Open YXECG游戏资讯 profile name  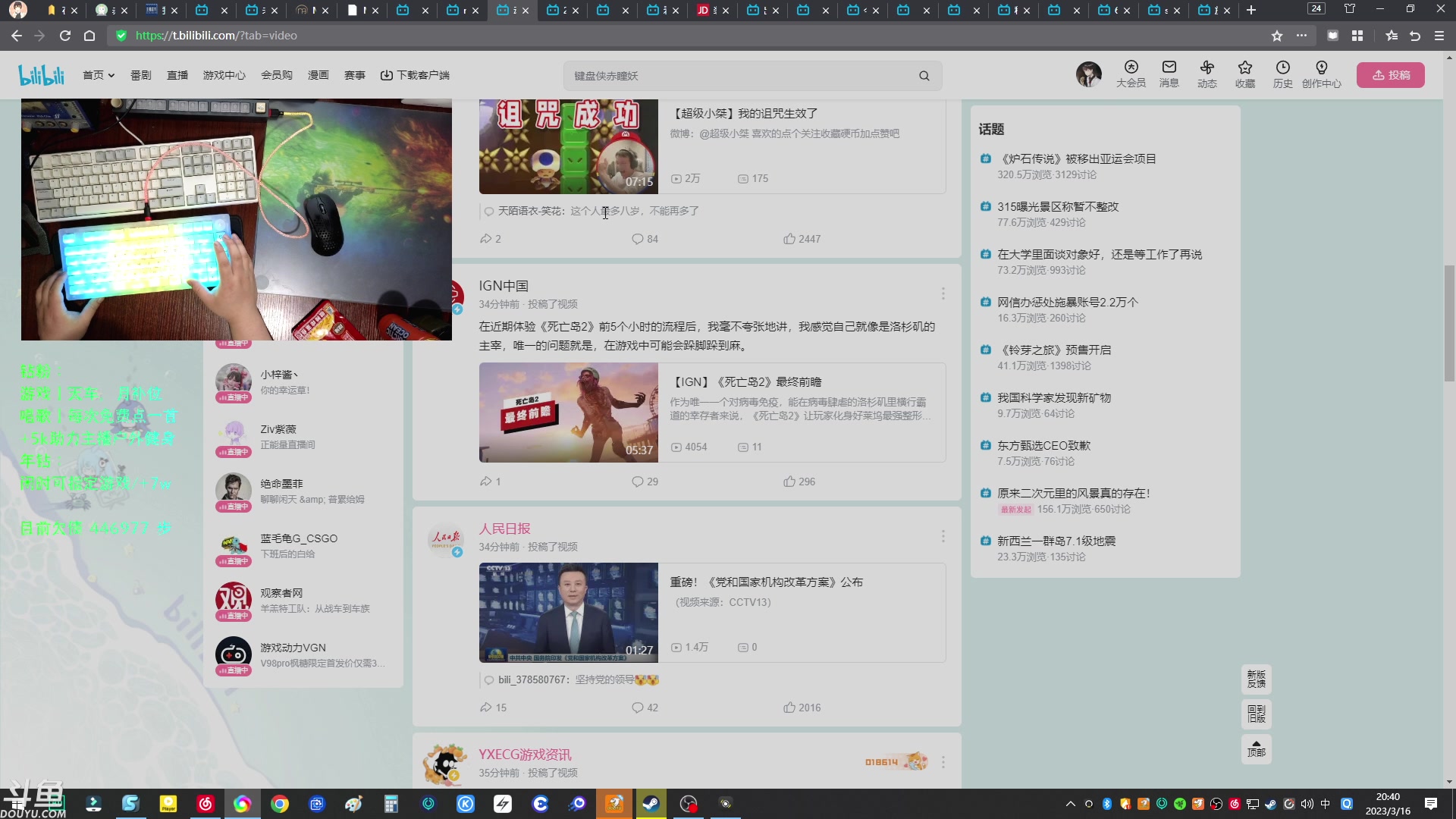point(525,755)
